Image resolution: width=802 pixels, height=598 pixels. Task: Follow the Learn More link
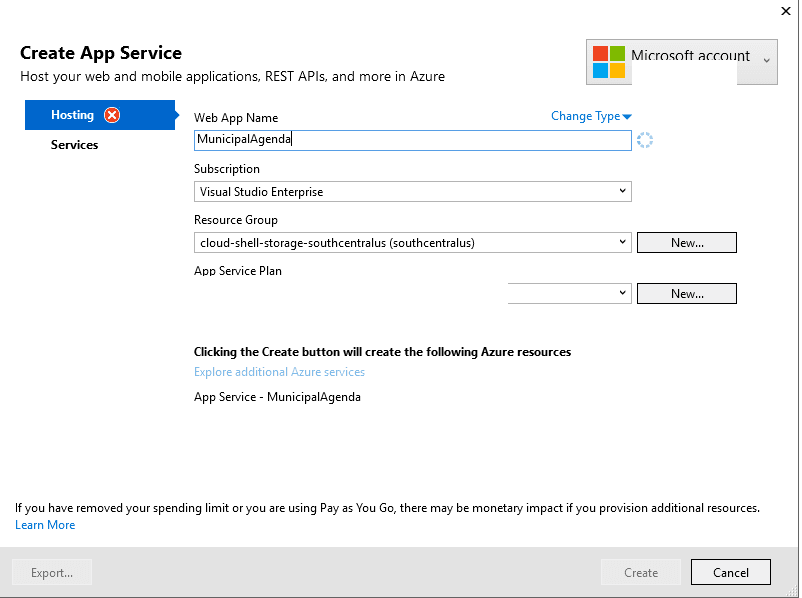coord(45,525)
